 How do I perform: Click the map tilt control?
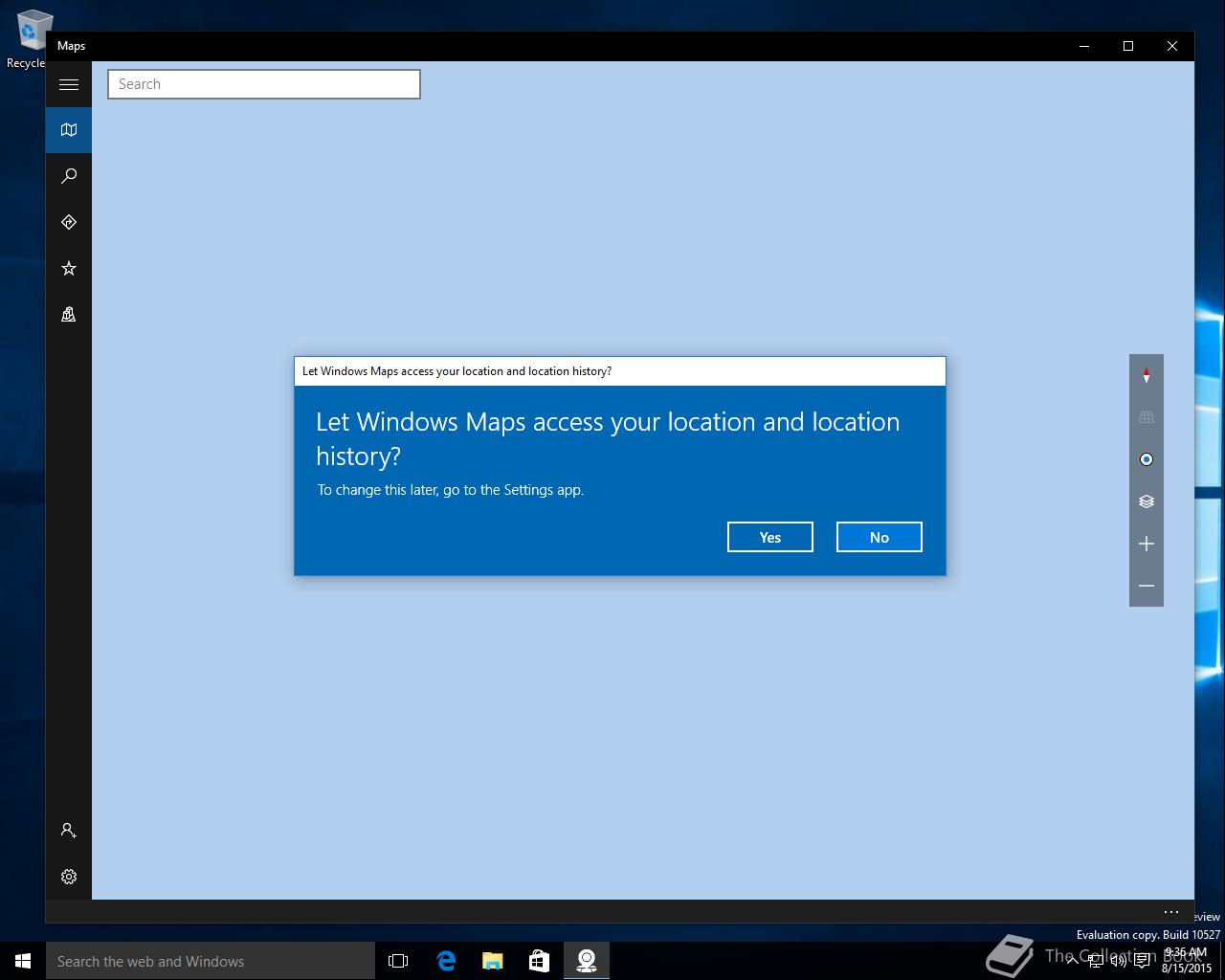pos(1147,417)
